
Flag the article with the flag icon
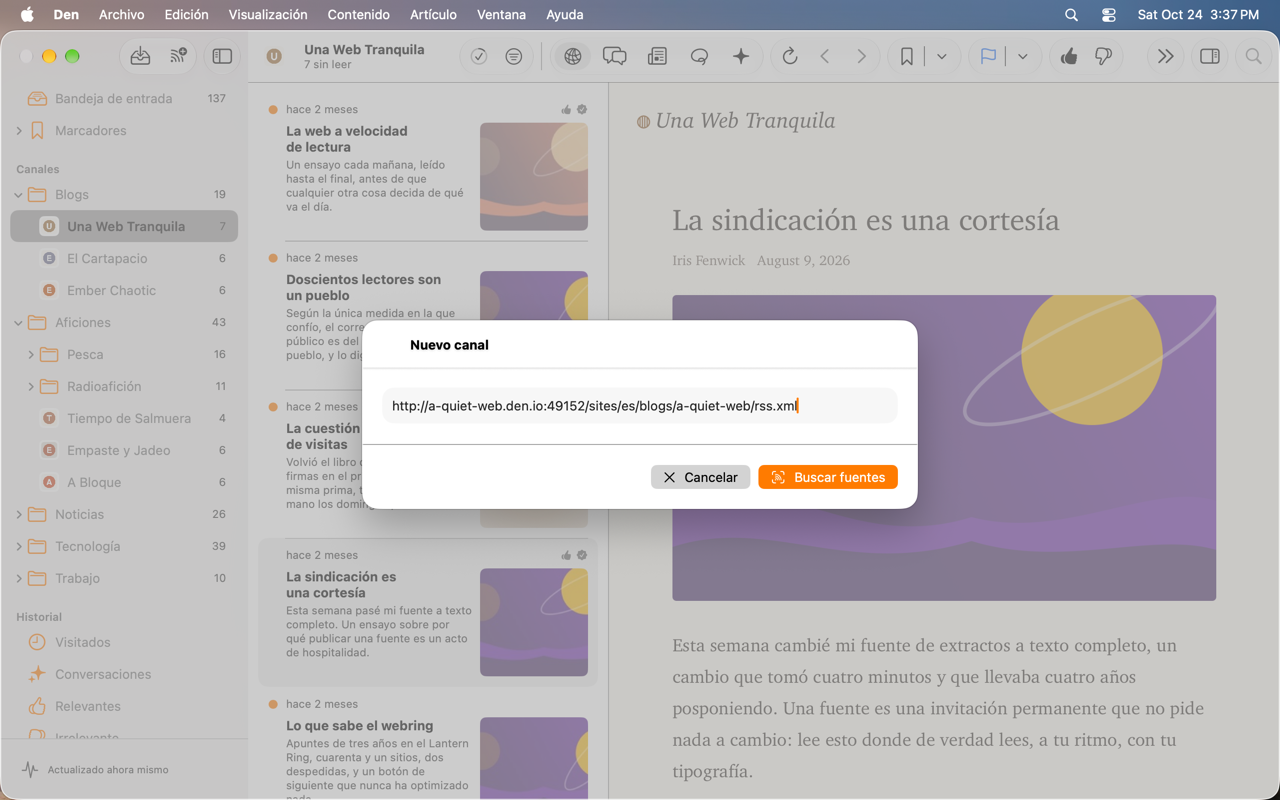(x=988, y=57)
